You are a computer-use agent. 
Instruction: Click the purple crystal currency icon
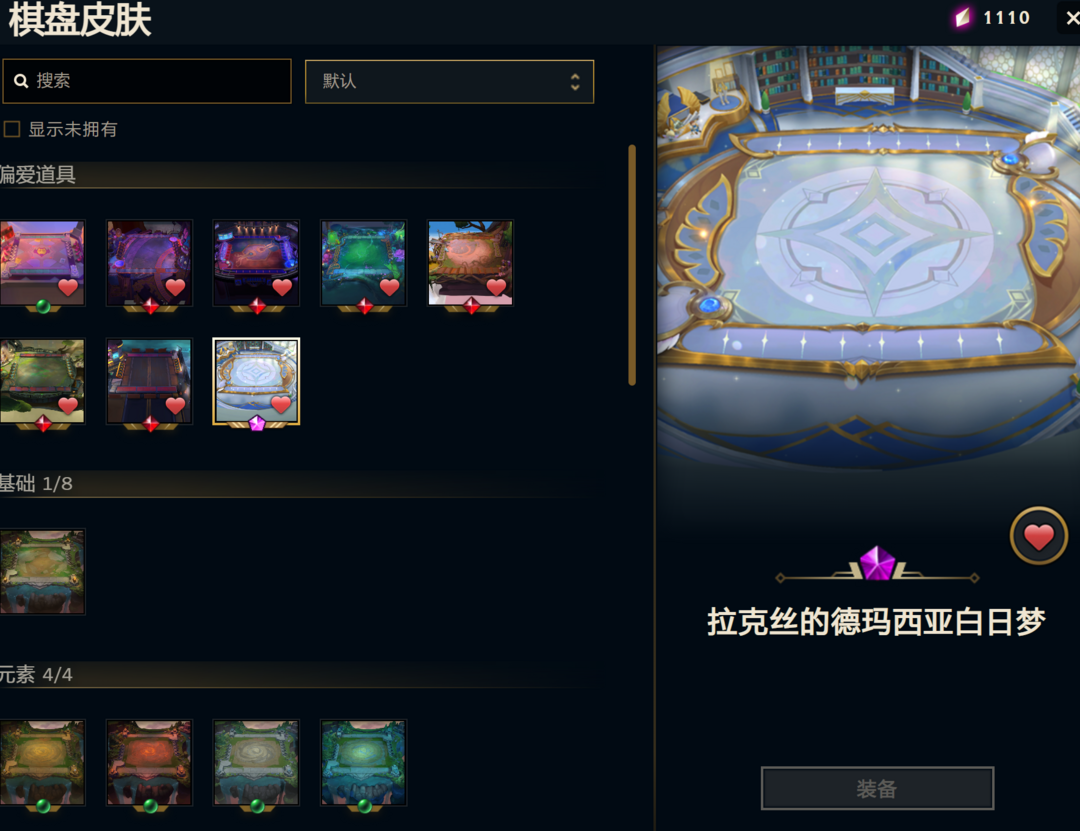click(x=963, y=17)
